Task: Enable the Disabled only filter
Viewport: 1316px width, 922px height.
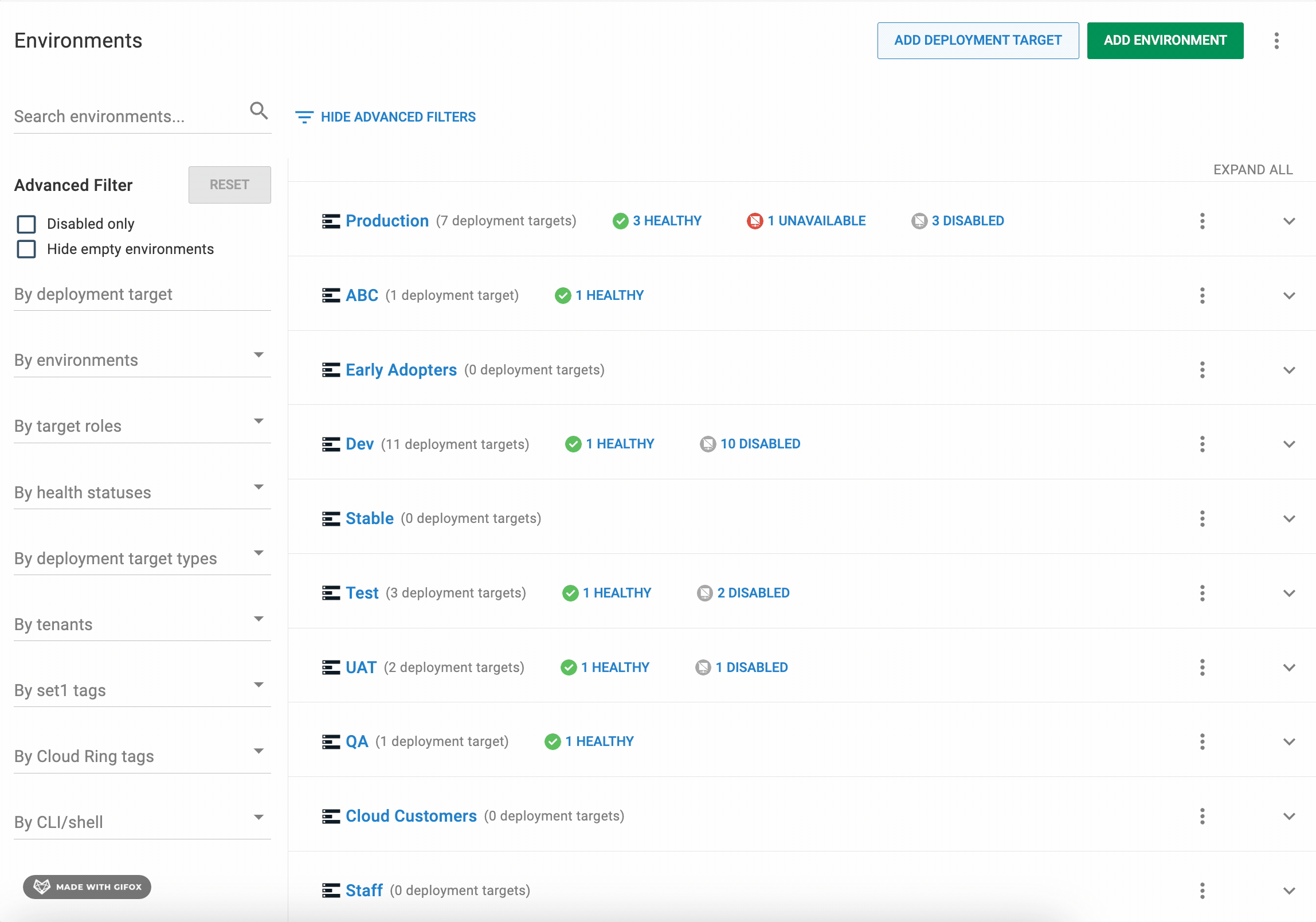Action: [26, 224]
